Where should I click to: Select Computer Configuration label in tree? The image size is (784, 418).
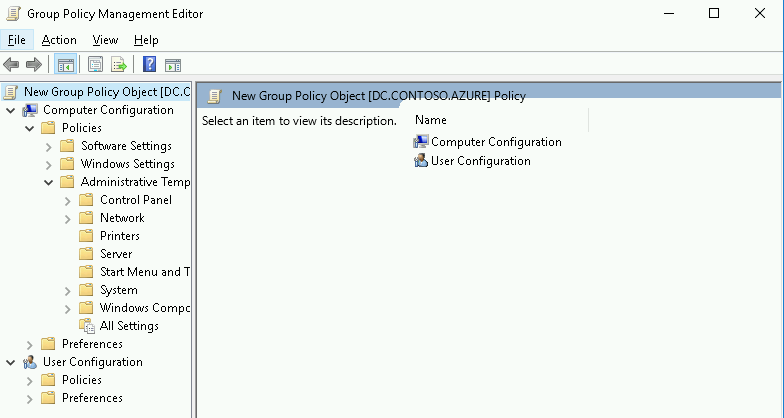pyautogui.click(x=108, y=110)
